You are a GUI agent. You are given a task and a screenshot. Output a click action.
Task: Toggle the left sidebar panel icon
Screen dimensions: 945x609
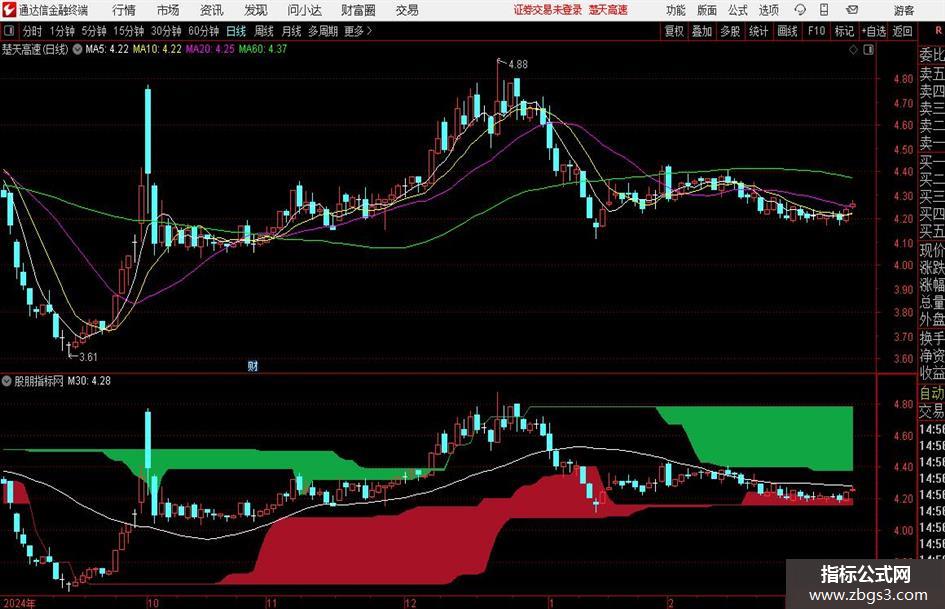coord(8,31)
